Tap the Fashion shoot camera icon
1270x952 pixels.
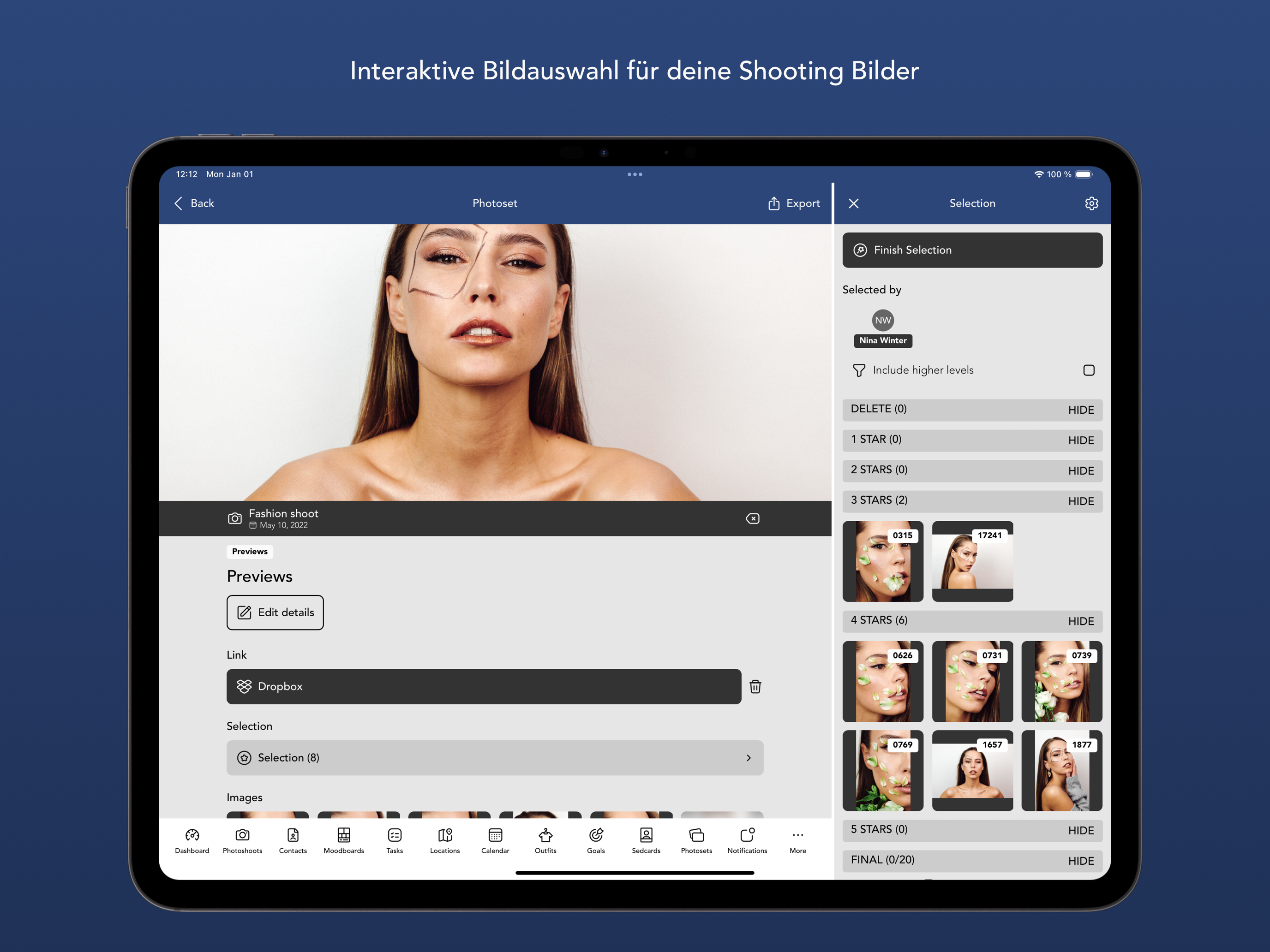[x=234, y=518]
